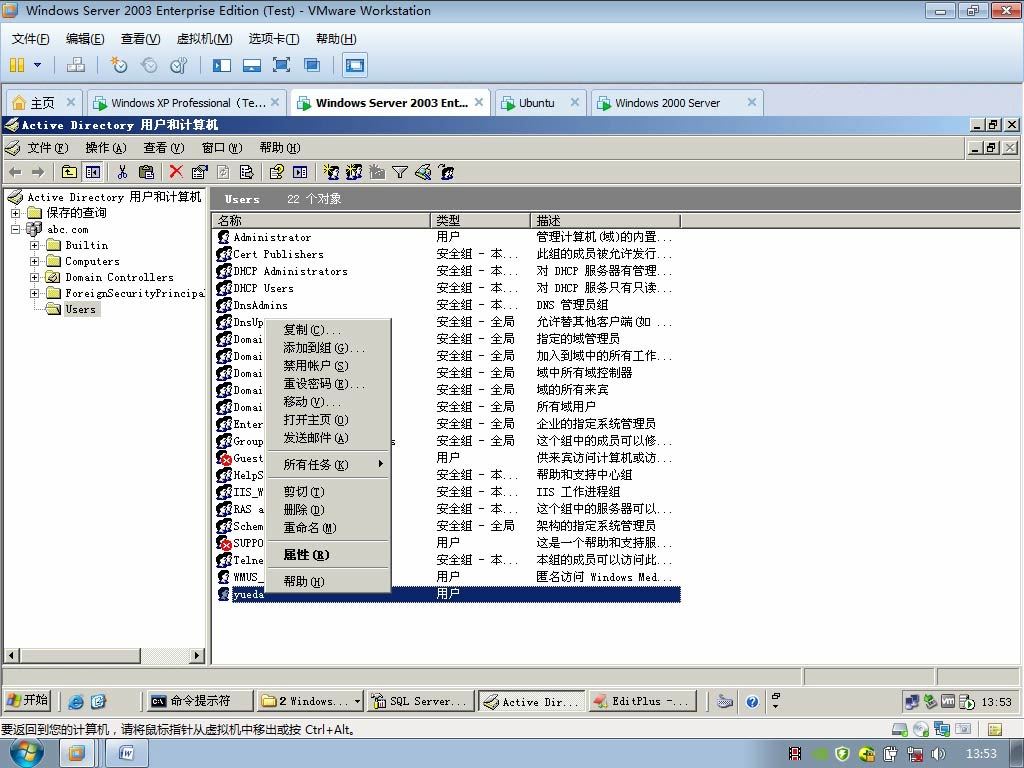This screenshot has height=768, width=1024.
Task: Click the Cut scissors icon
Action: (x=122, y=172)
